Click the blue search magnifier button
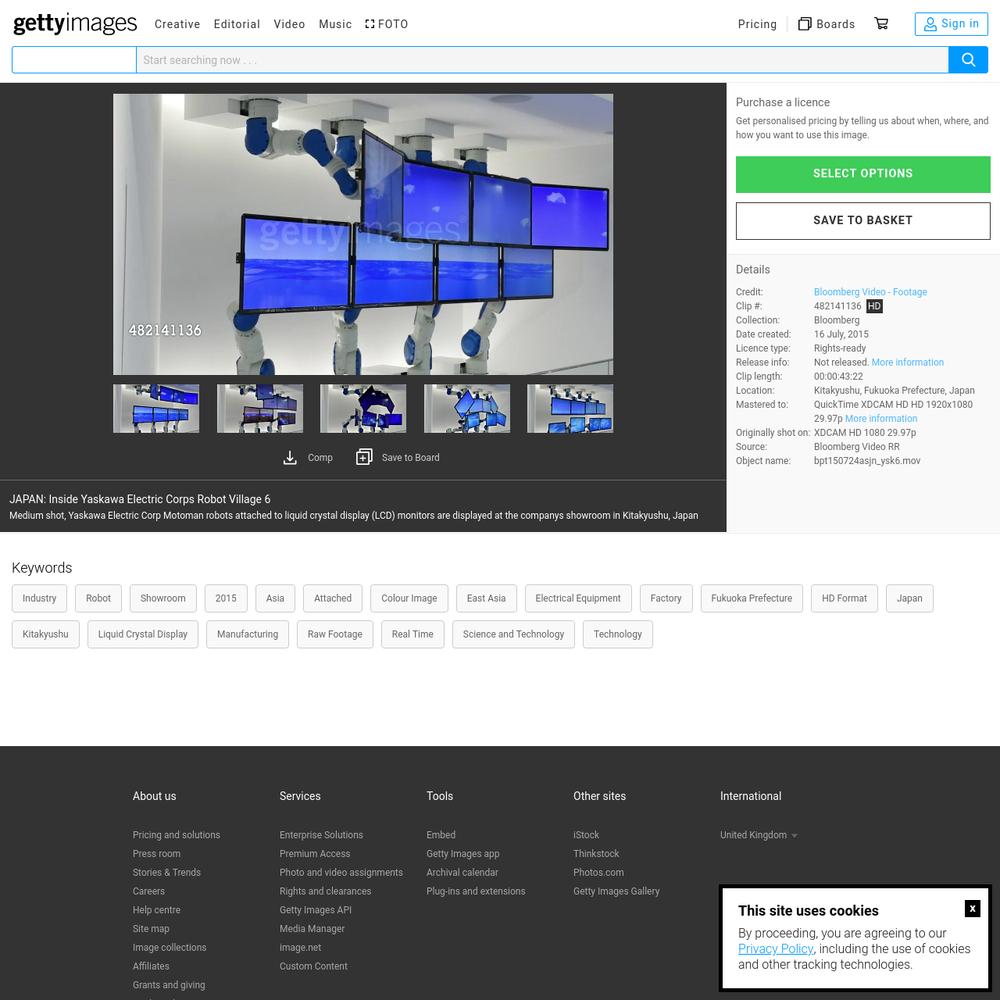 pos(968,60)
